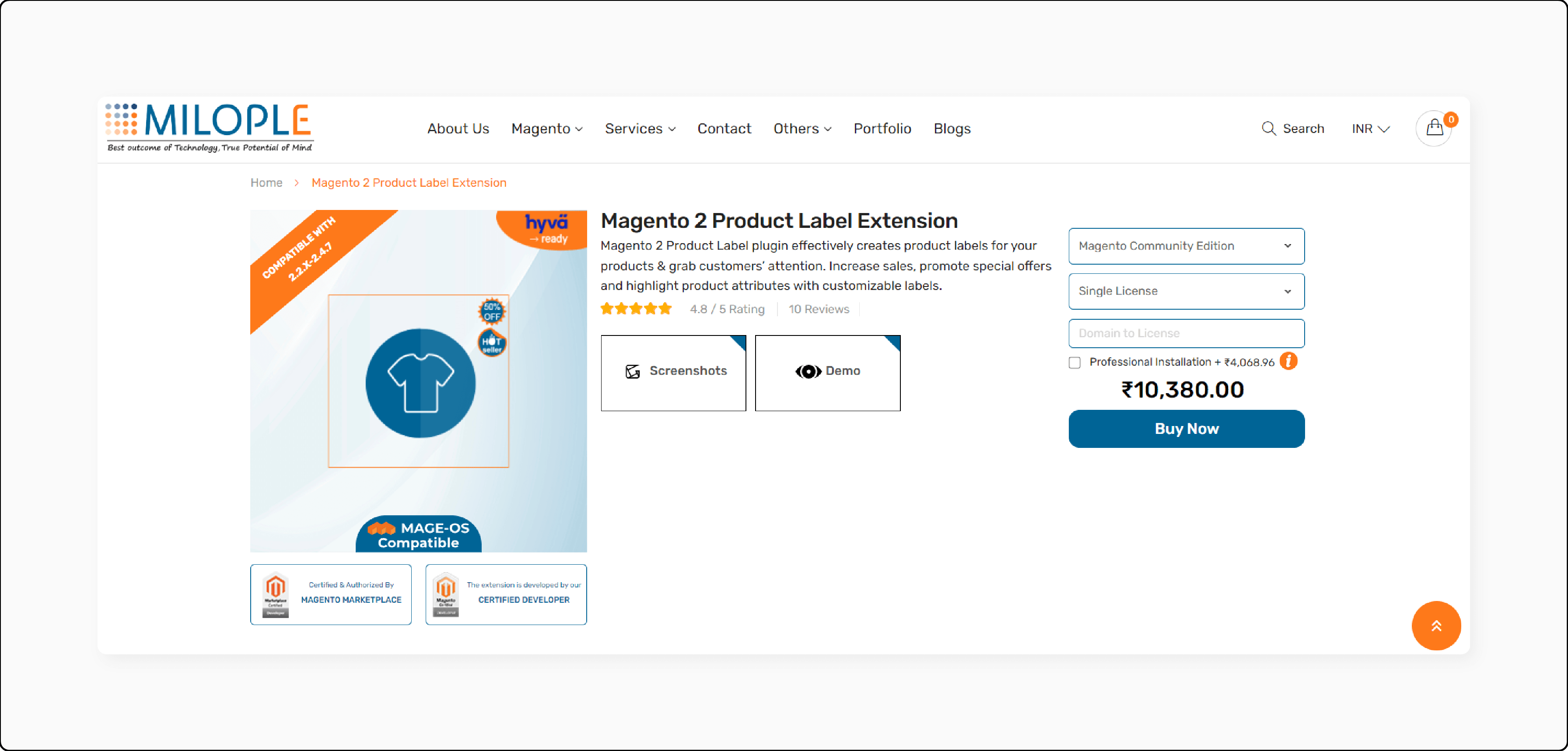The height and width of the screenshot is (751, 1568).
Task: Open the Magento Community Edition dropdown
Action: pyautogui.click(x=1186, y=246)
